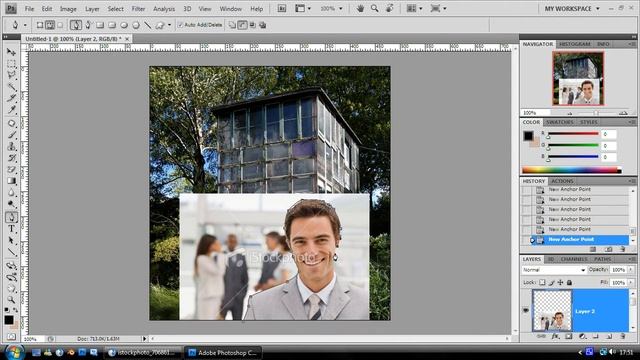640x360 pixels.
Task: Select Ellipse shape in options bar
Action: (124, 25)
